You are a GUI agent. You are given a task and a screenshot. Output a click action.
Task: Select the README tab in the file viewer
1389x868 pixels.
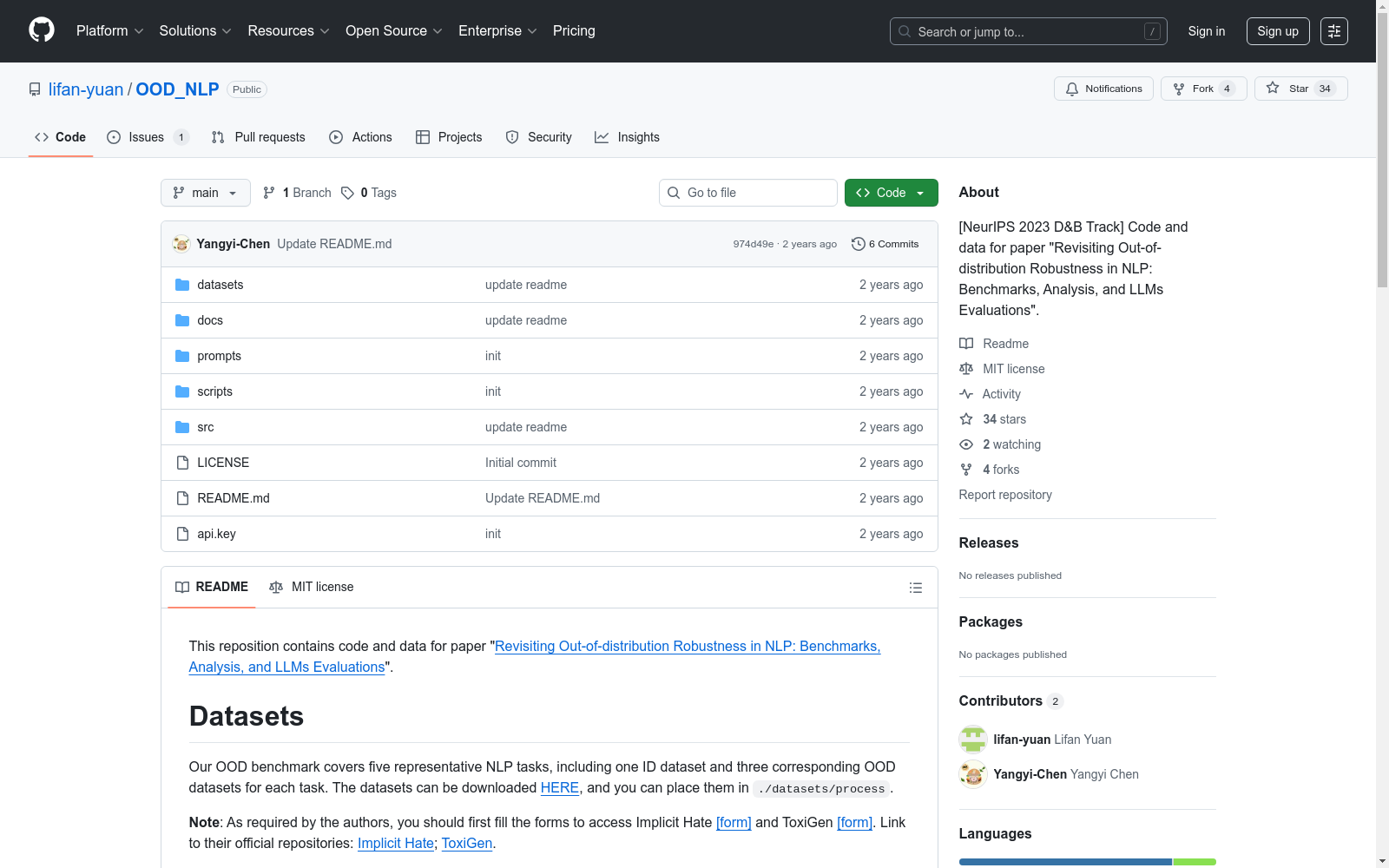pos(212,588)
